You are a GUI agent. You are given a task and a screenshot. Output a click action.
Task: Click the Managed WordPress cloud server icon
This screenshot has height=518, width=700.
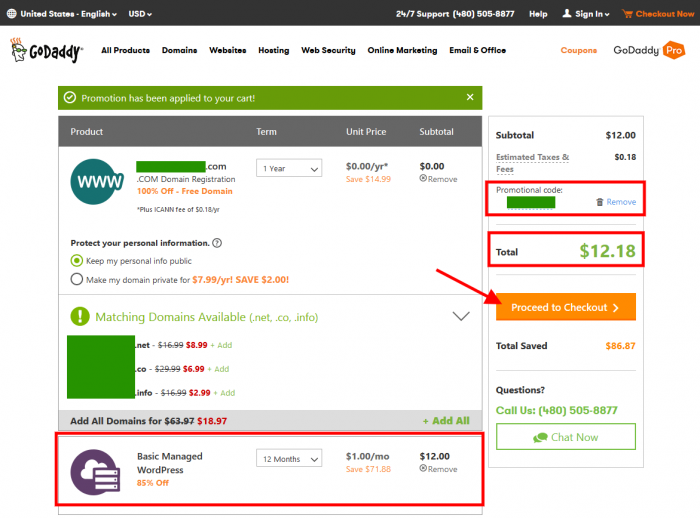point(95,472)
